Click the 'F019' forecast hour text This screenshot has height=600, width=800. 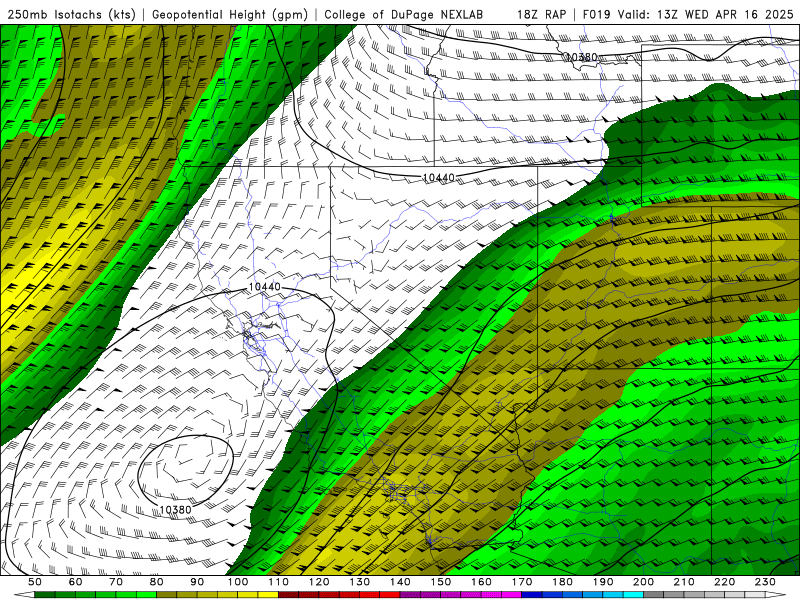(x=597, y=14)
